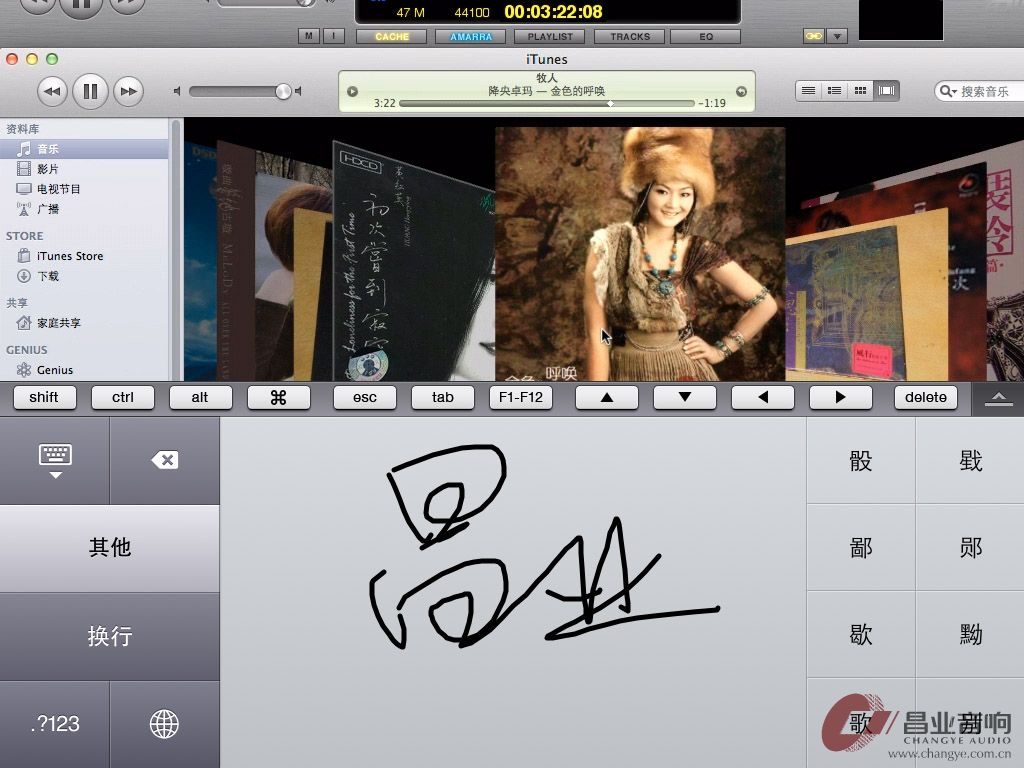Tap the esc key

(x=364, y=397)
